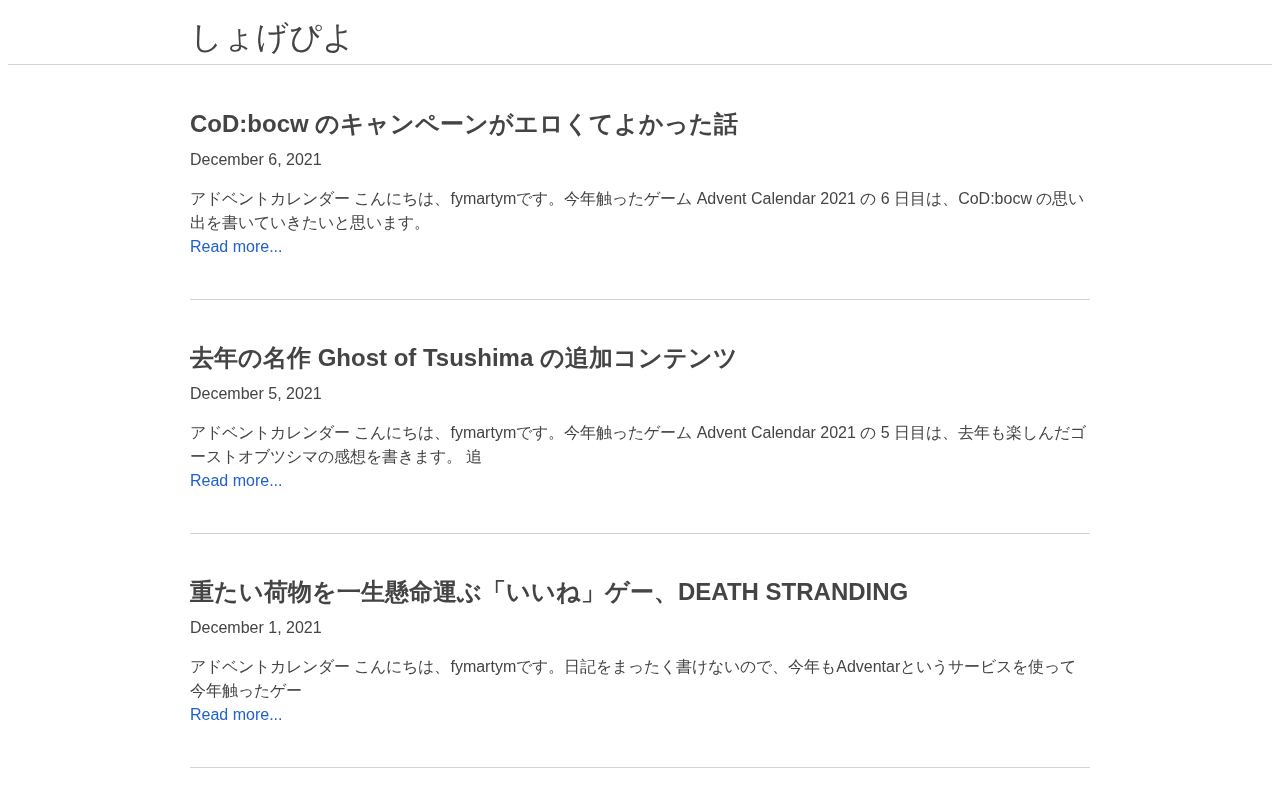1280x800 pixels.
Task: Click the divider line below the first post
Action: point(640,300)
